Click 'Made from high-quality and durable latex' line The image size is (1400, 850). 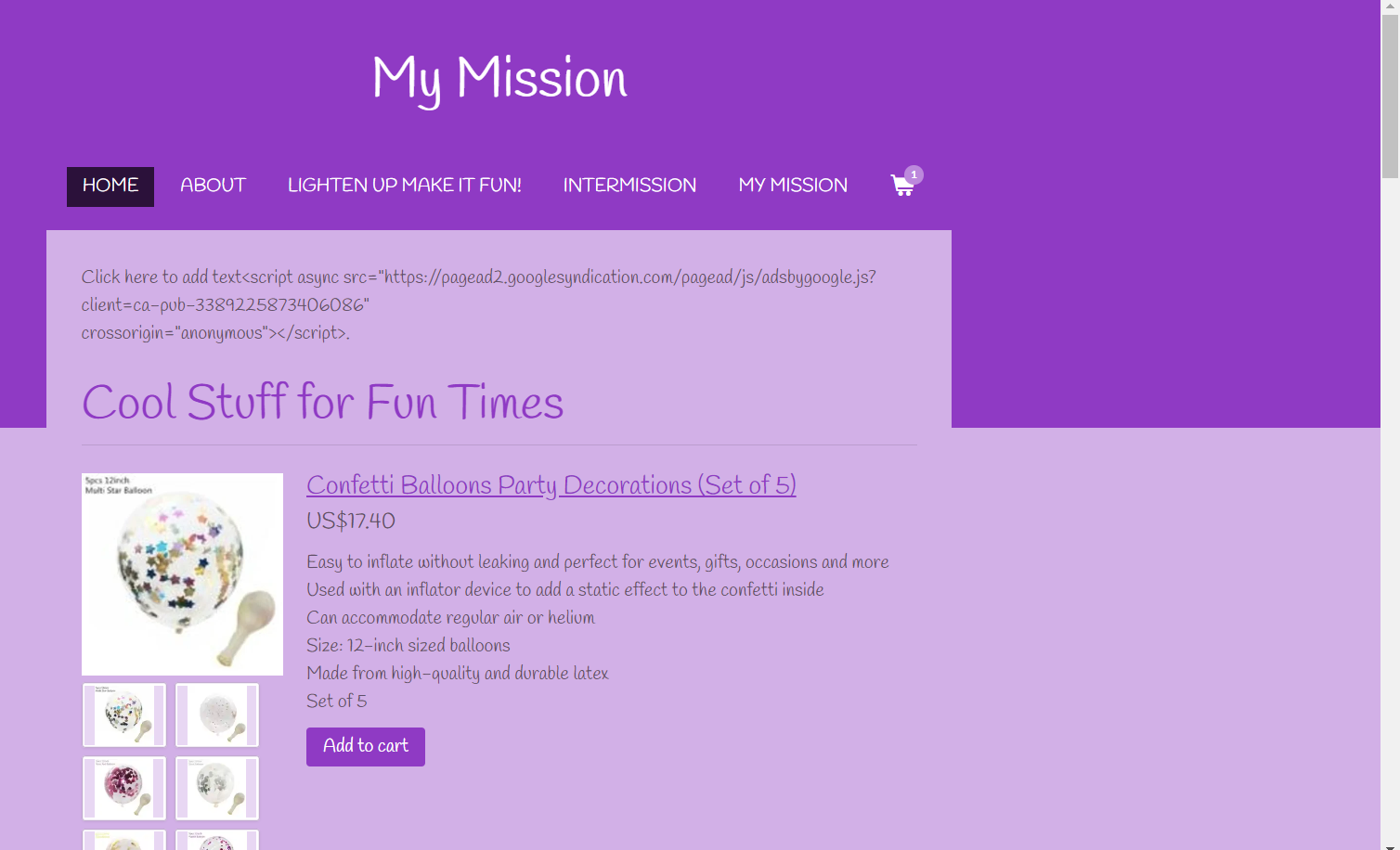point(458,674)
